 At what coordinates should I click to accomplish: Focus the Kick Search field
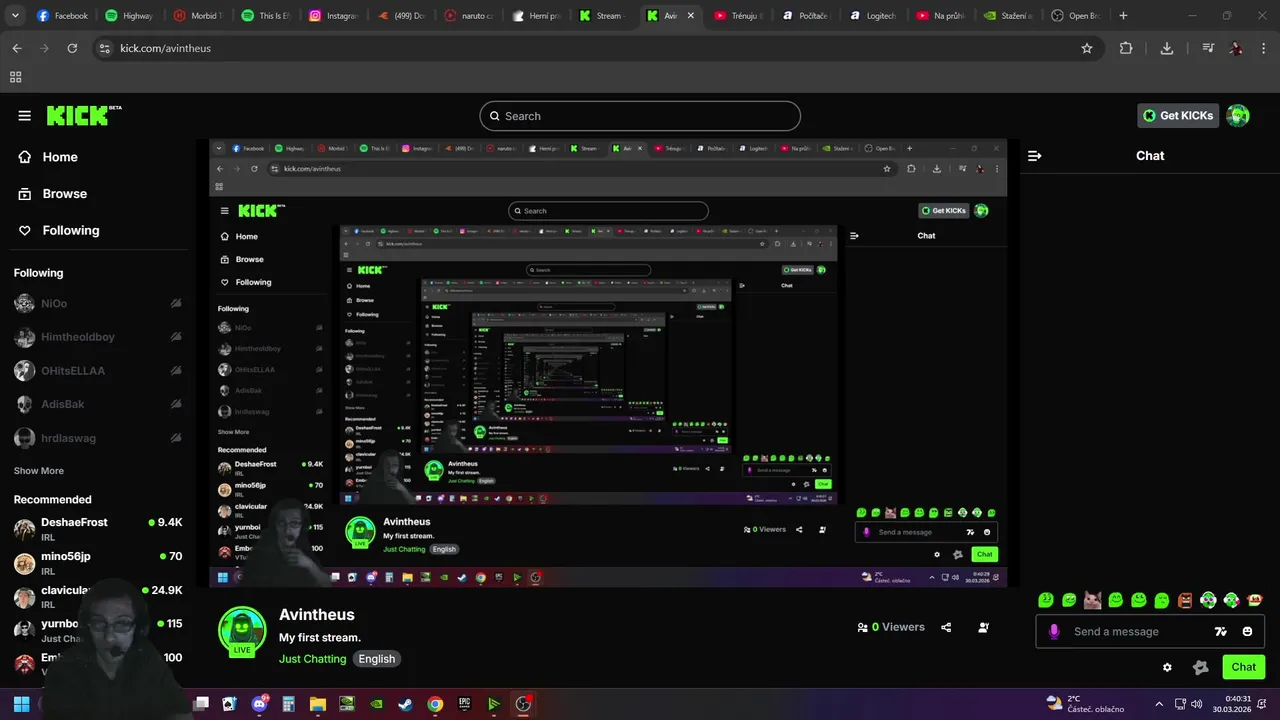pos(640,116)
